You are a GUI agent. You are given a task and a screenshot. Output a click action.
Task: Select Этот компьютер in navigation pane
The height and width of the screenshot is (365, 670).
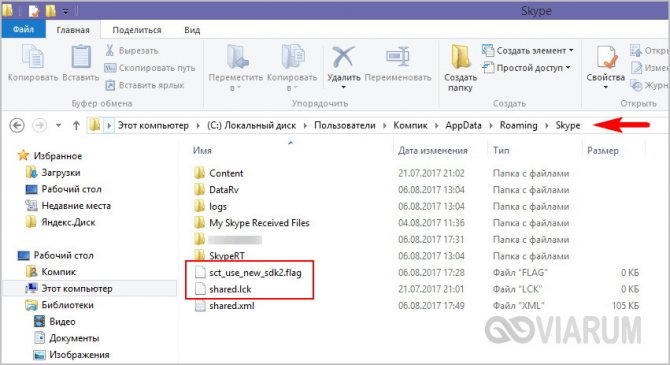tap(76, 288)
